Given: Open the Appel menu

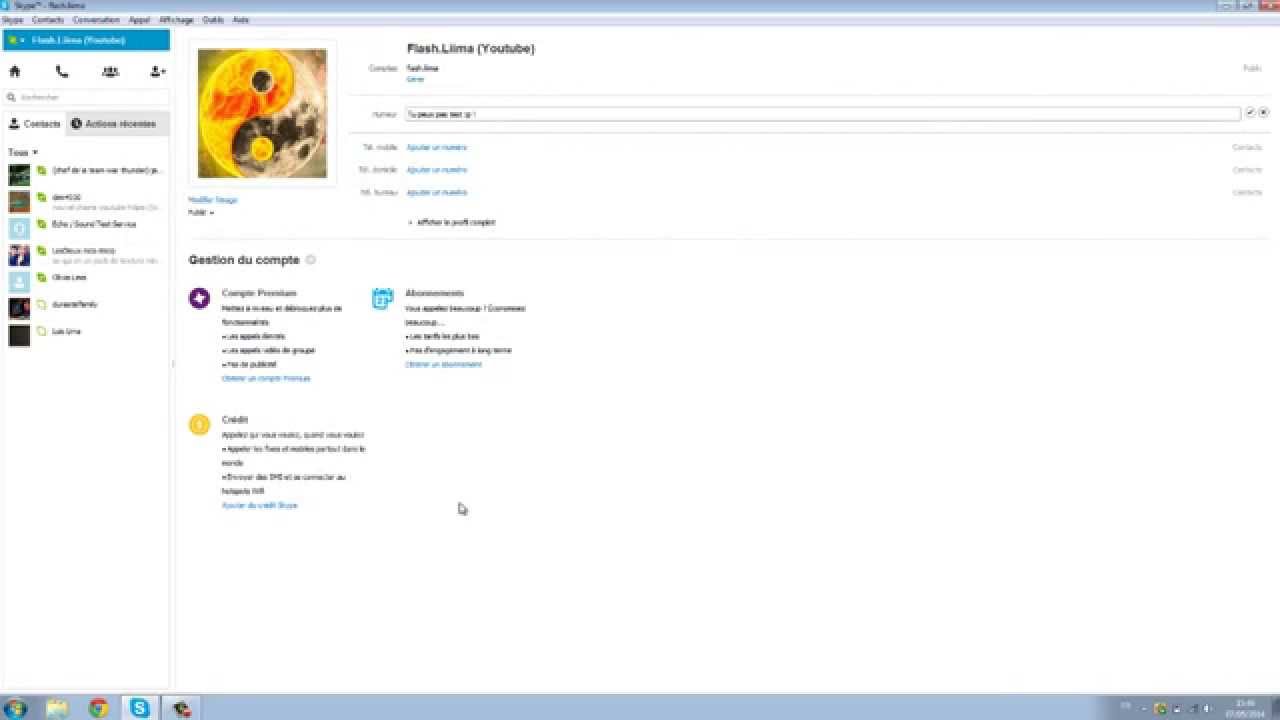Looking at the screenshot, I should [139, 20].
